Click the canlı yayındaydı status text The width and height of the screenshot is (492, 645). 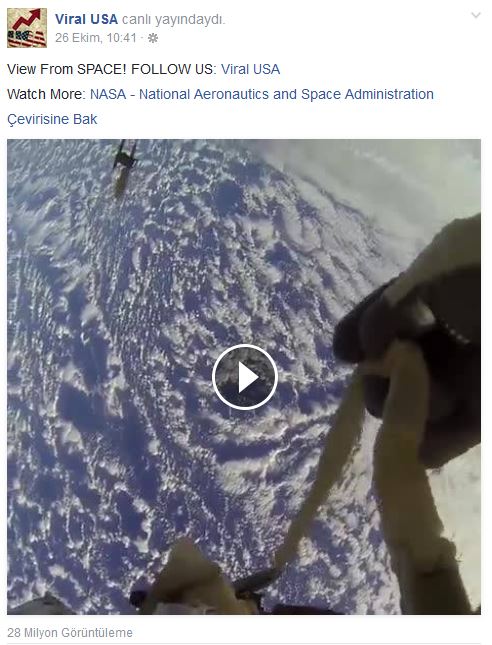pos(174,19)
